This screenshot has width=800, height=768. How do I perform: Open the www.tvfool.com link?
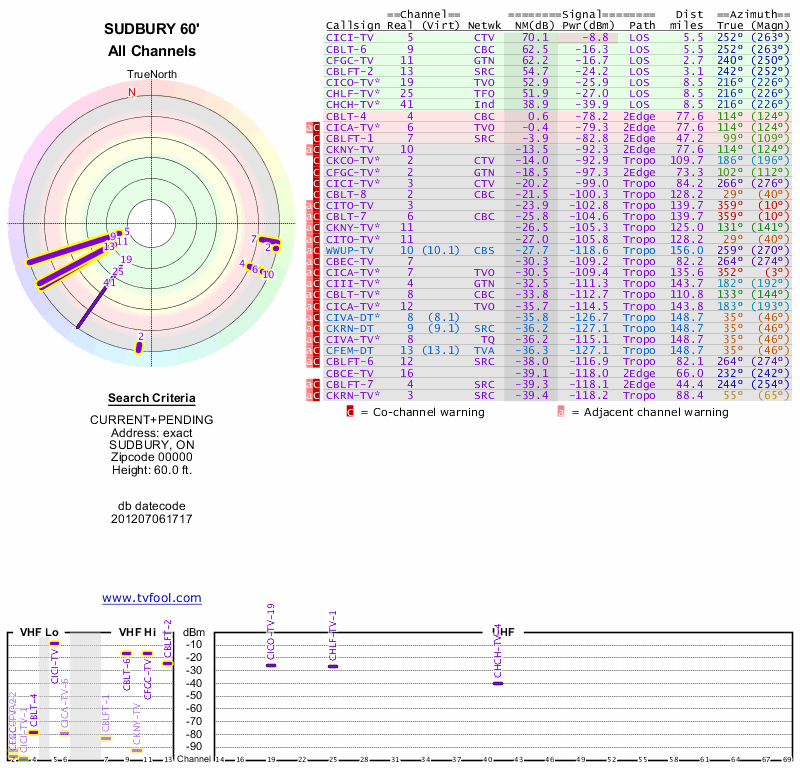click(x=152, y=598)
